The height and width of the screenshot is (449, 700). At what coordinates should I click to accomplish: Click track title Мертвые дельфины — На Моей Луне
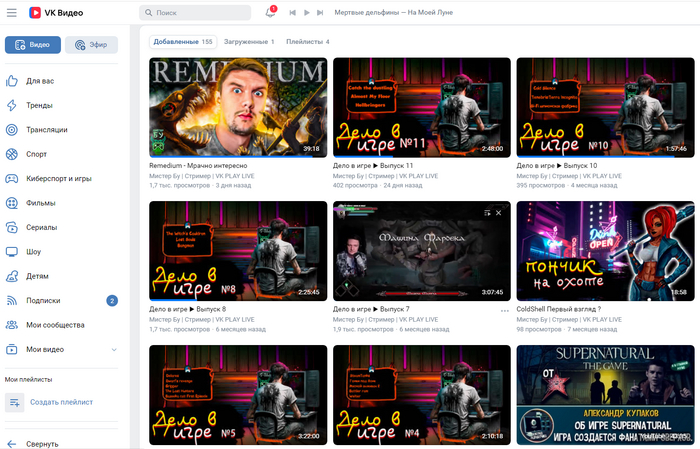pos(394,12)
